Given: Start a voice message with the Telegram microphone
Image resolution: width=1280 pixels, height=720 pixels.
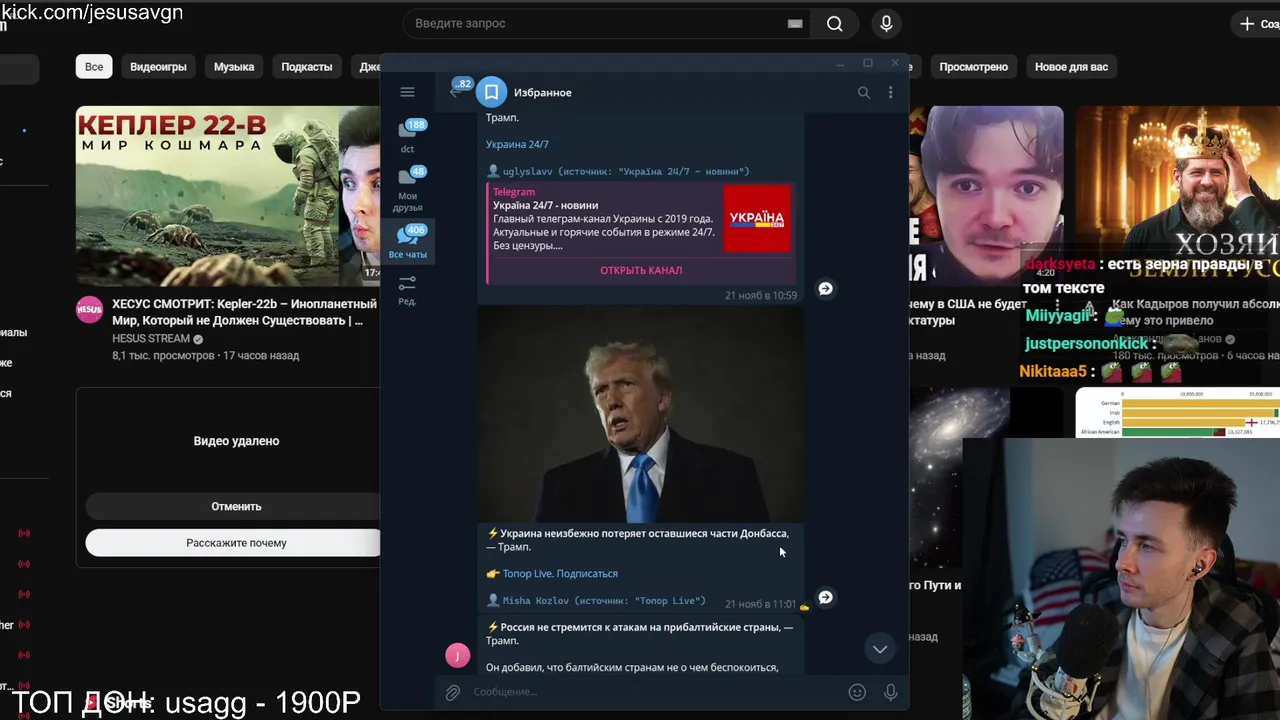Looking at the screenshot, I should (890, 692).
